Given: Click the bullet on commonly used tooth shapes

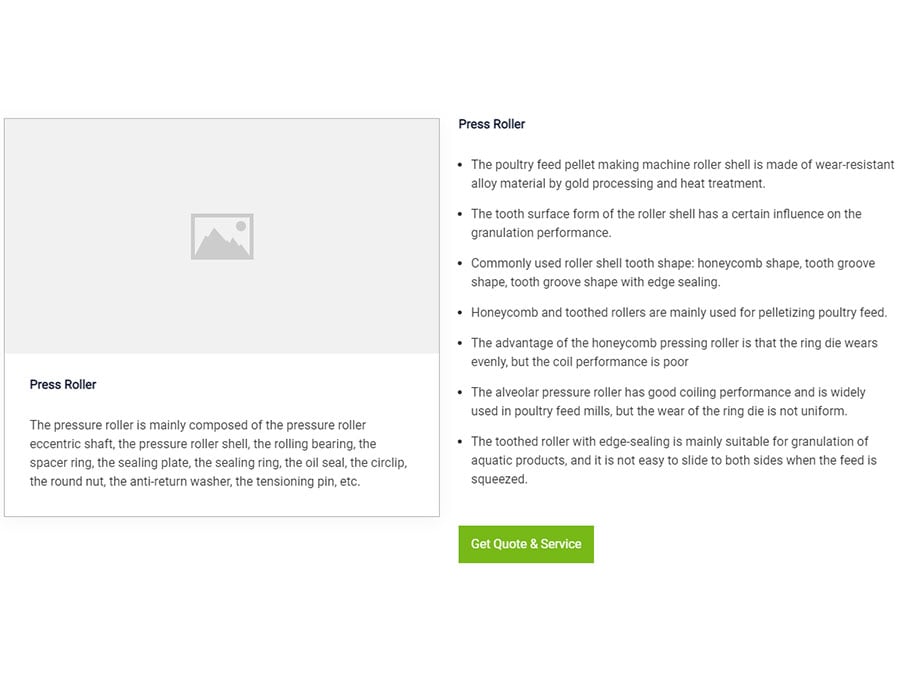Looking at the screenshot, I should [x=672, y=272].
